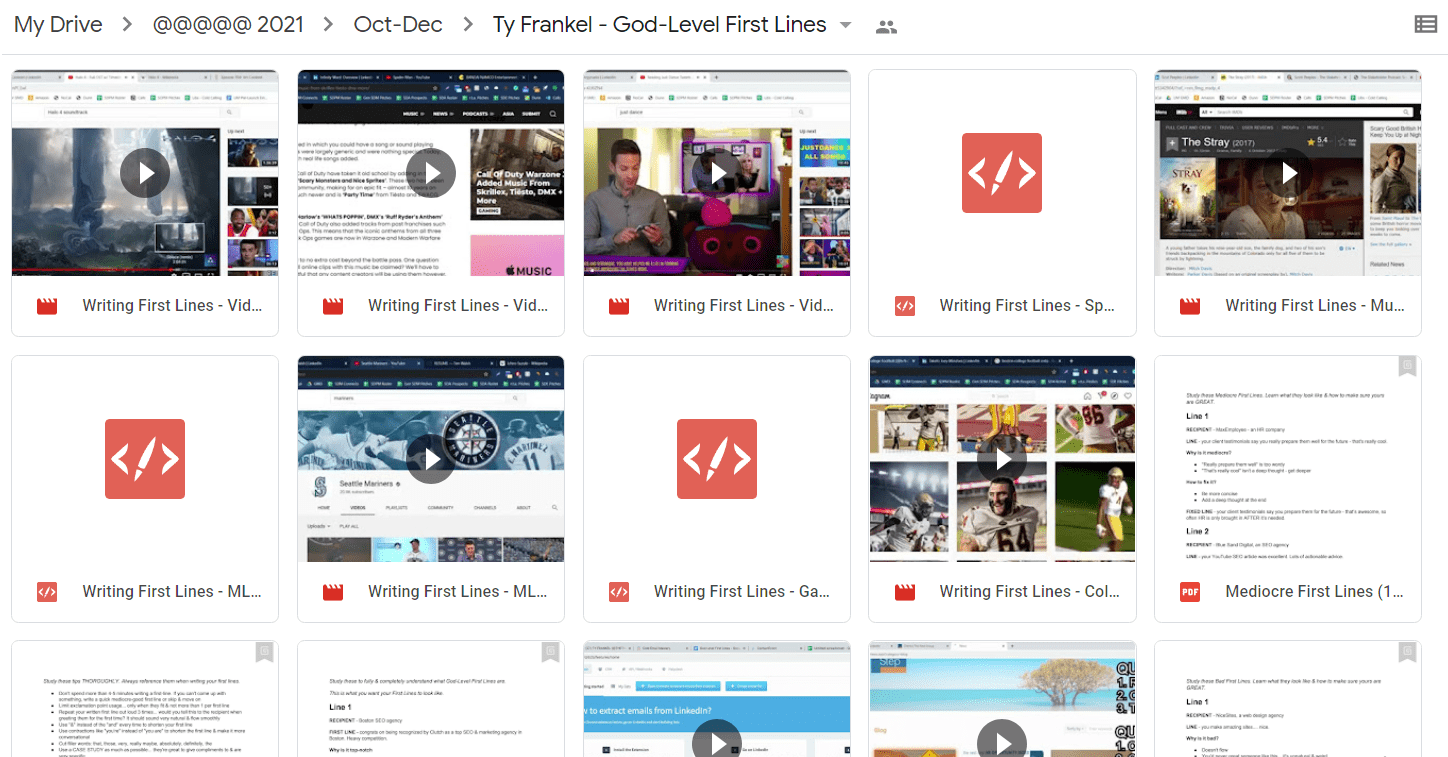The height and width of the screenshot is (757, 1448).
Task: Navigate to Oct-Dec folder breadcrumb
Action: tap(398, 25)
